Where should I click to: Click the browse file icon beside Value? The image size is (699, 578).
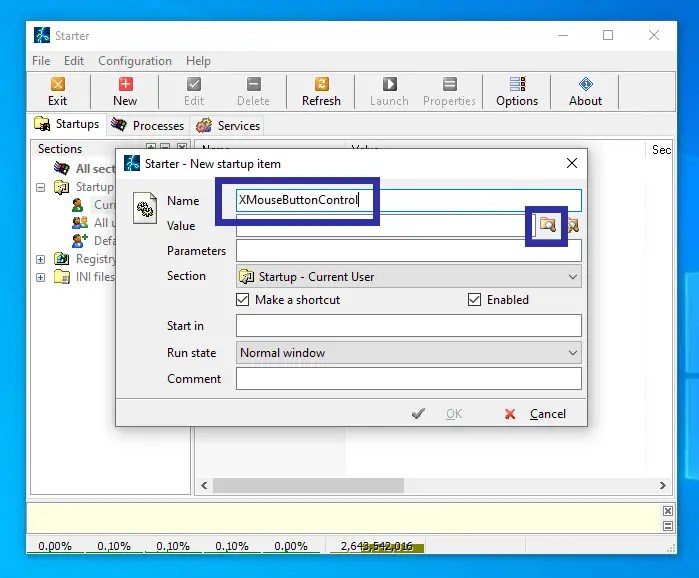coord(547,225)
